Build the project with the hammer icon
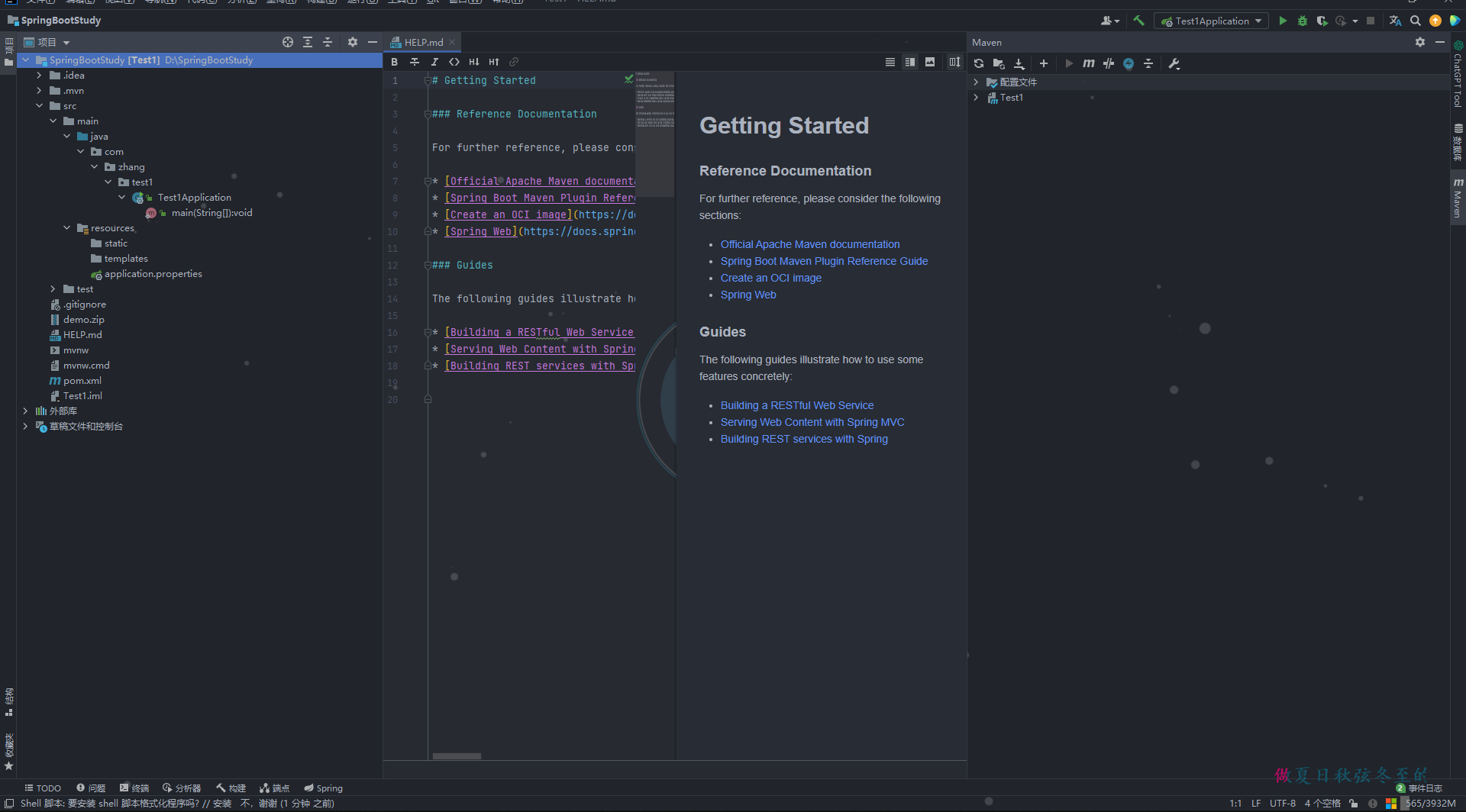The width and height of the screenshot is (1466, 812). pyautogui.click(x=1138, y=21)
